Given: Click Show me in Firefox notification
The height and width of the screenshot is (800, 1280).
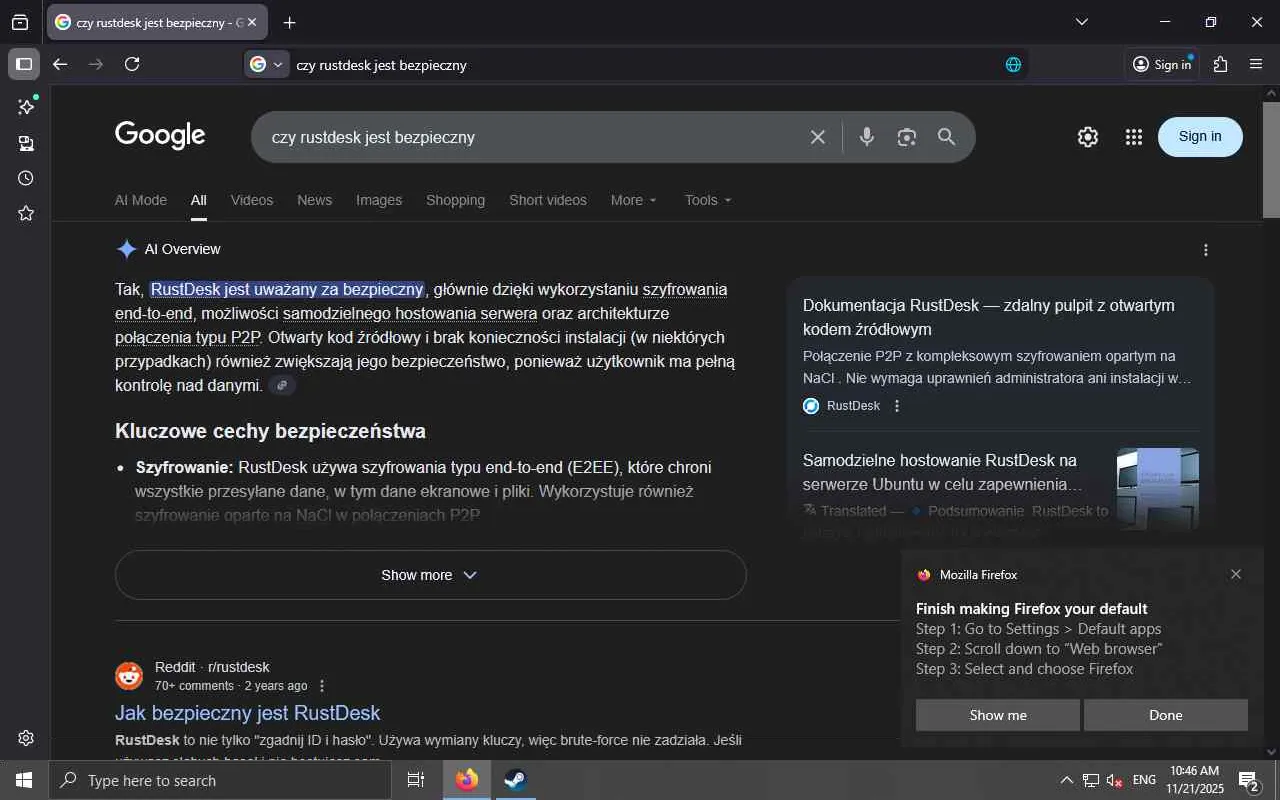Looking at the screenshot, I should tap(998, 715).
